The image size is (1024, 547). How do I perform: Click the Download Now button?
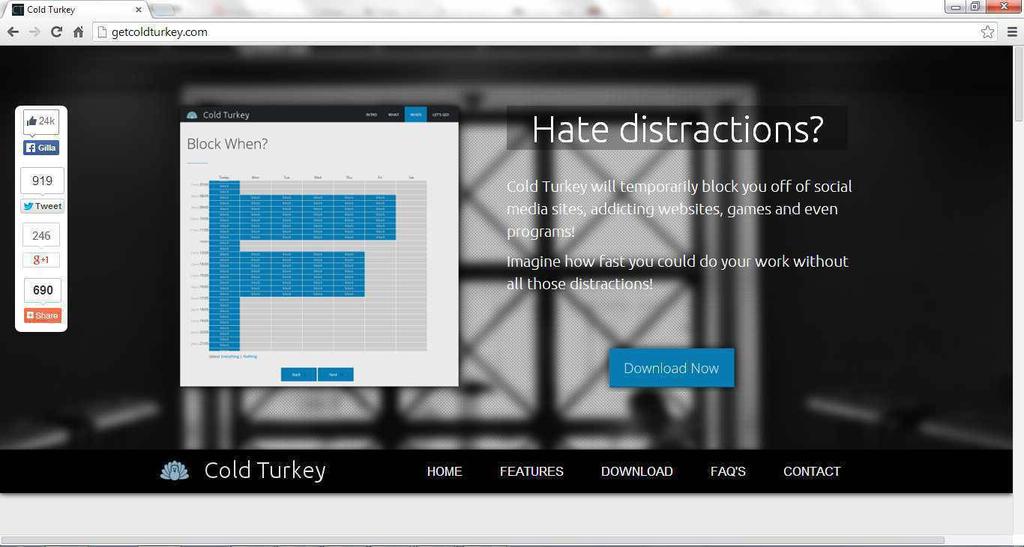[x=671, y=368]
